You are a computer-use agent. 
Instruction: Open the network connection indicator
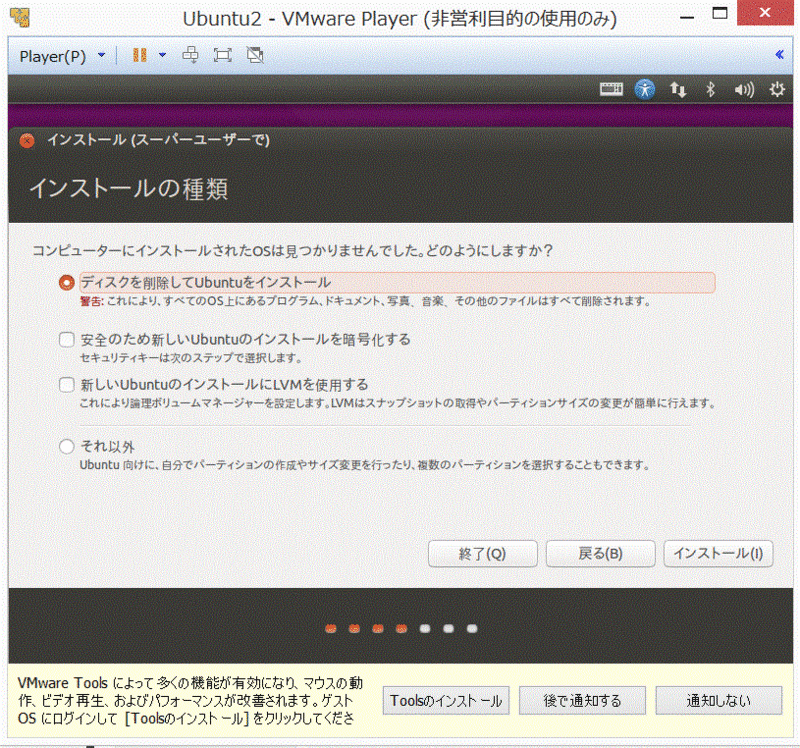[x=678, y=90]
